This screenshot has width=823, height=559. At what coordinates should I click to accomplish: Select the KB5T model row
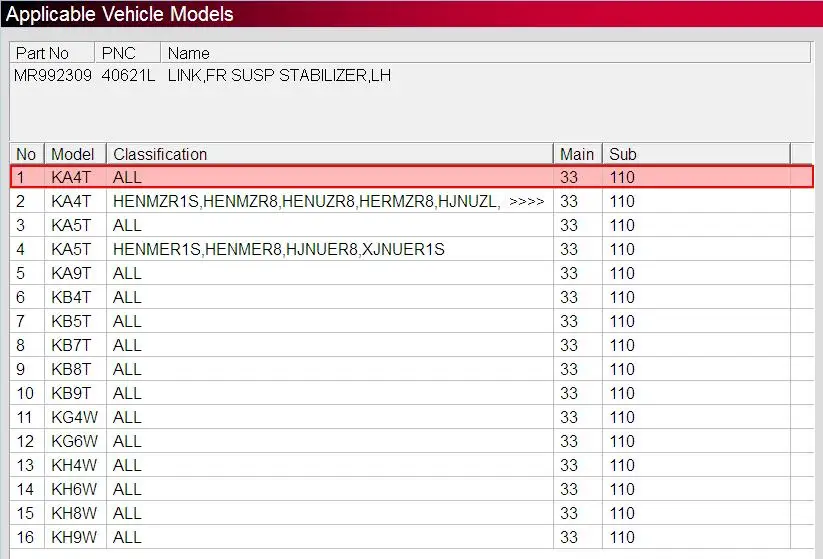point(412,321)
